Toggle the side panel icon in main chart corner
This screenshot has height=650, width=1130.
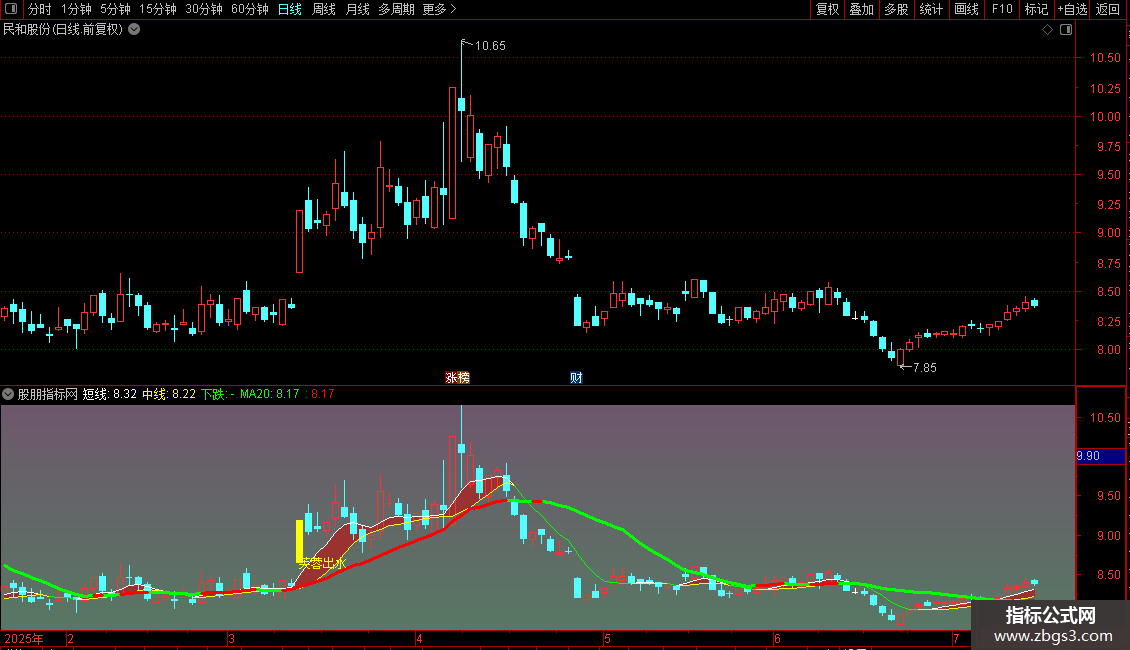click(x=1066, y=30)
